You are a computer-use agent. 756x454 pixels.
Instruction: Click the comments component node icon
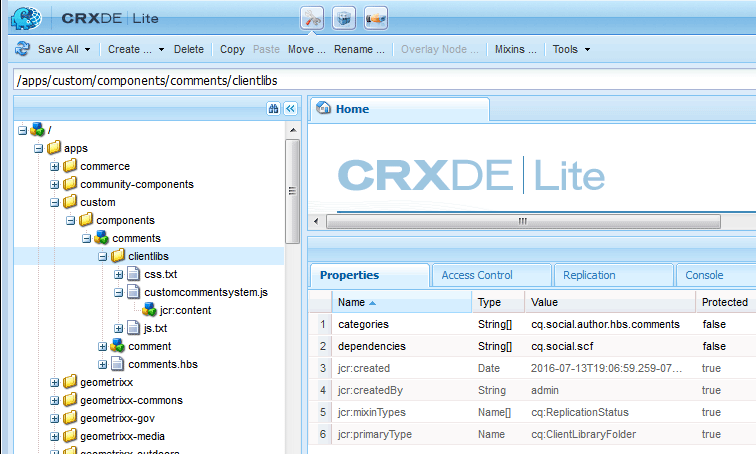102,238
